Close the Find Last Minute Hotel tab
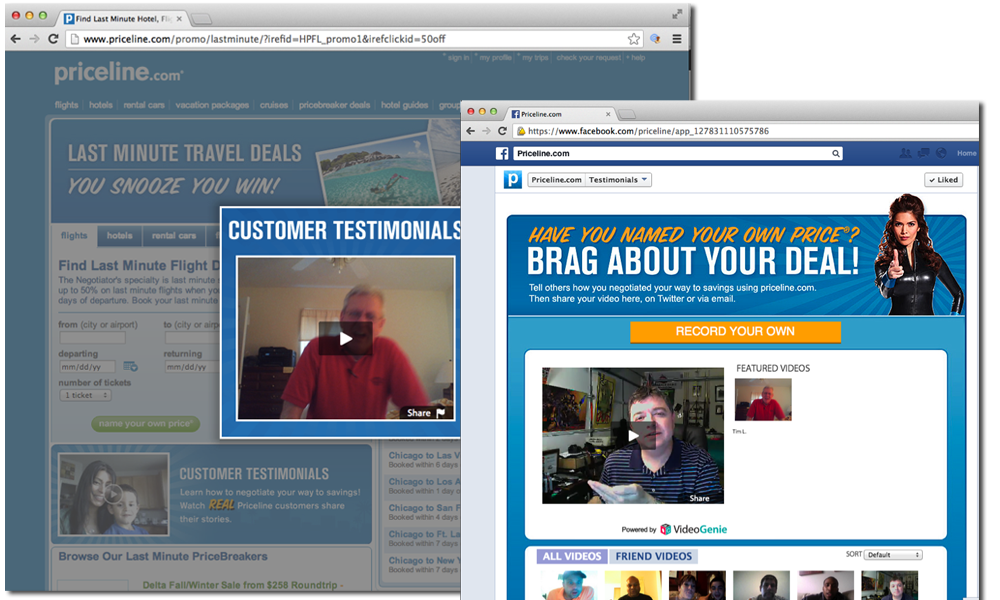 click(179, 18)
